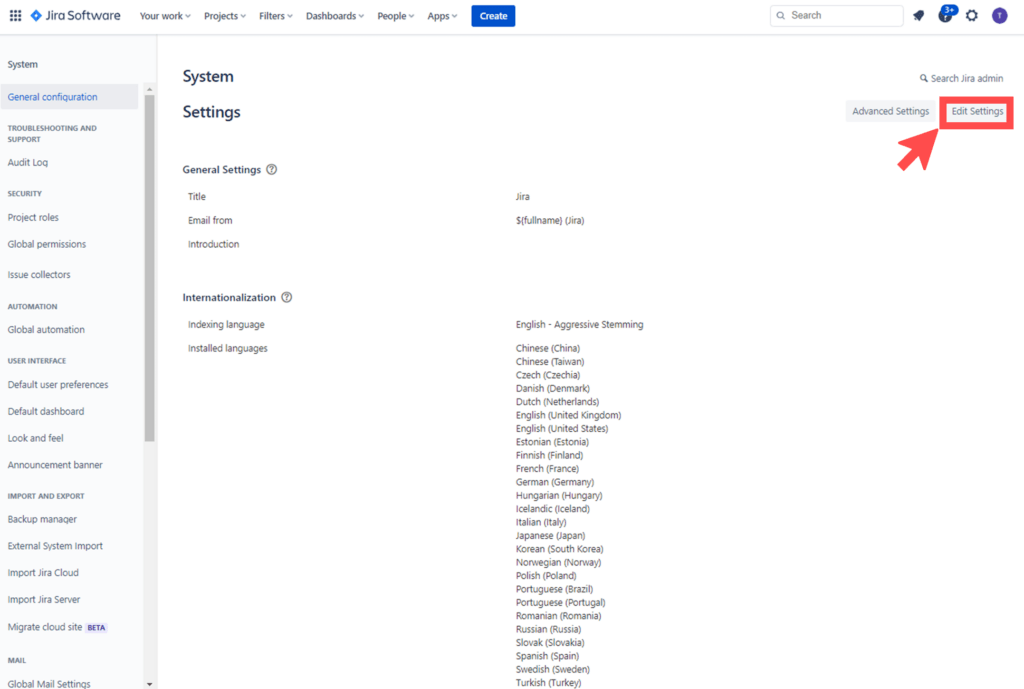This screenshot has width=1024, height=689.
Task: Select Global permissions in sidebar
Action: pyautogui.click(x=47, y=244)
